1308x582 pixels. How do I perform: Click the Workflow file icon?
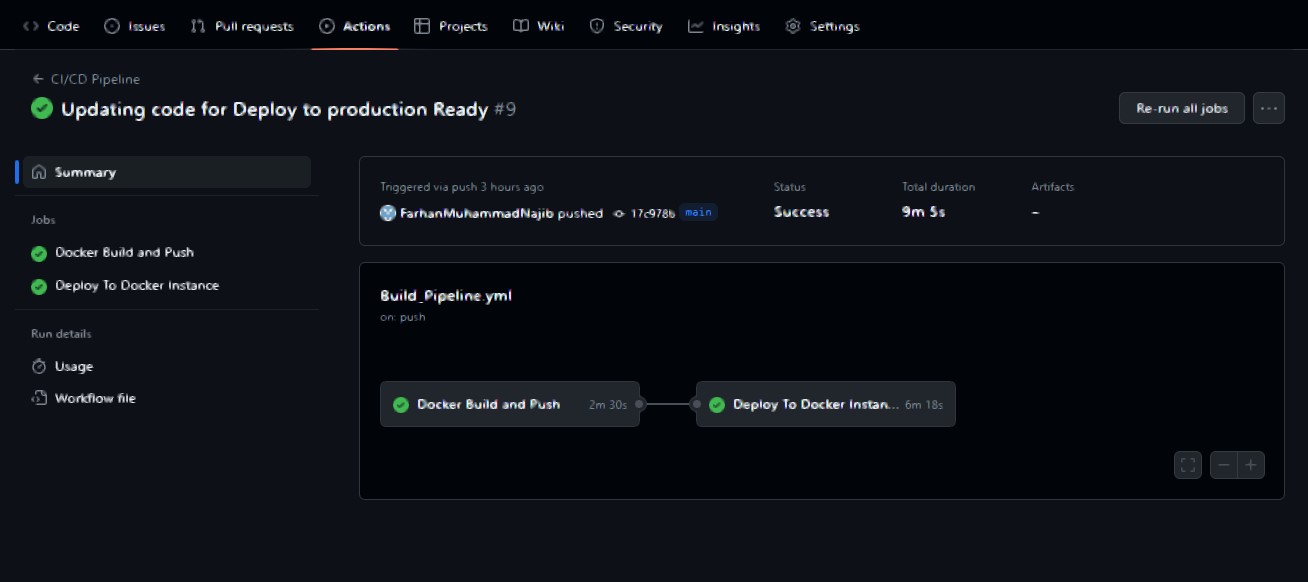coord(39,398)
